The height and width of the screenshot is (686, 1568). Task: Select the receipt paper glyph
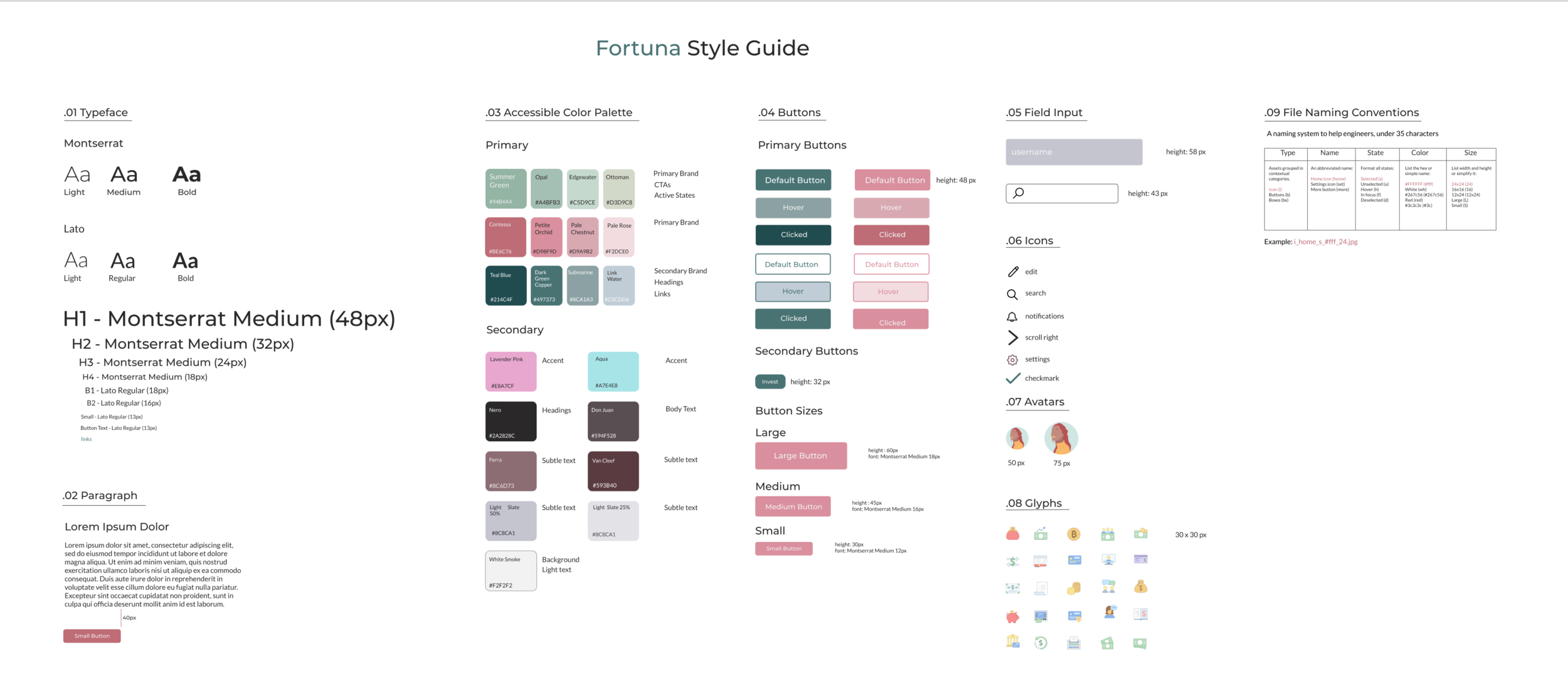click(1041, 588)
